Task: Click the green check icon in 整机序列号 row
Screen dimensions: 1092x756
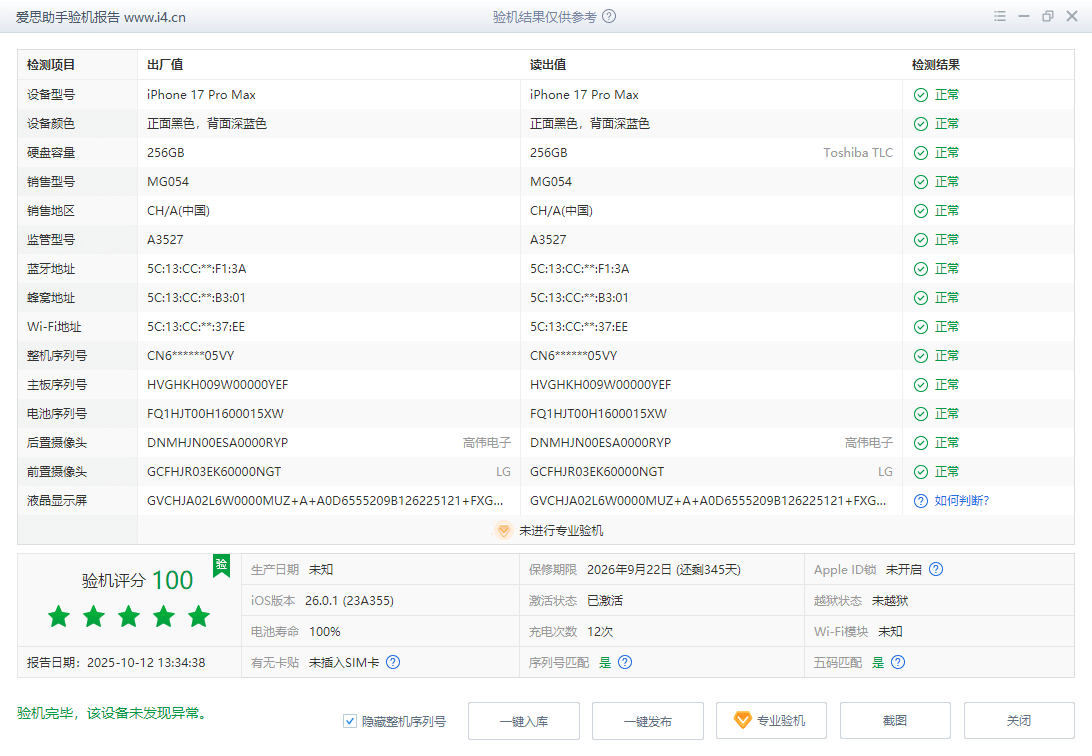Action: [x=921, y=356]
